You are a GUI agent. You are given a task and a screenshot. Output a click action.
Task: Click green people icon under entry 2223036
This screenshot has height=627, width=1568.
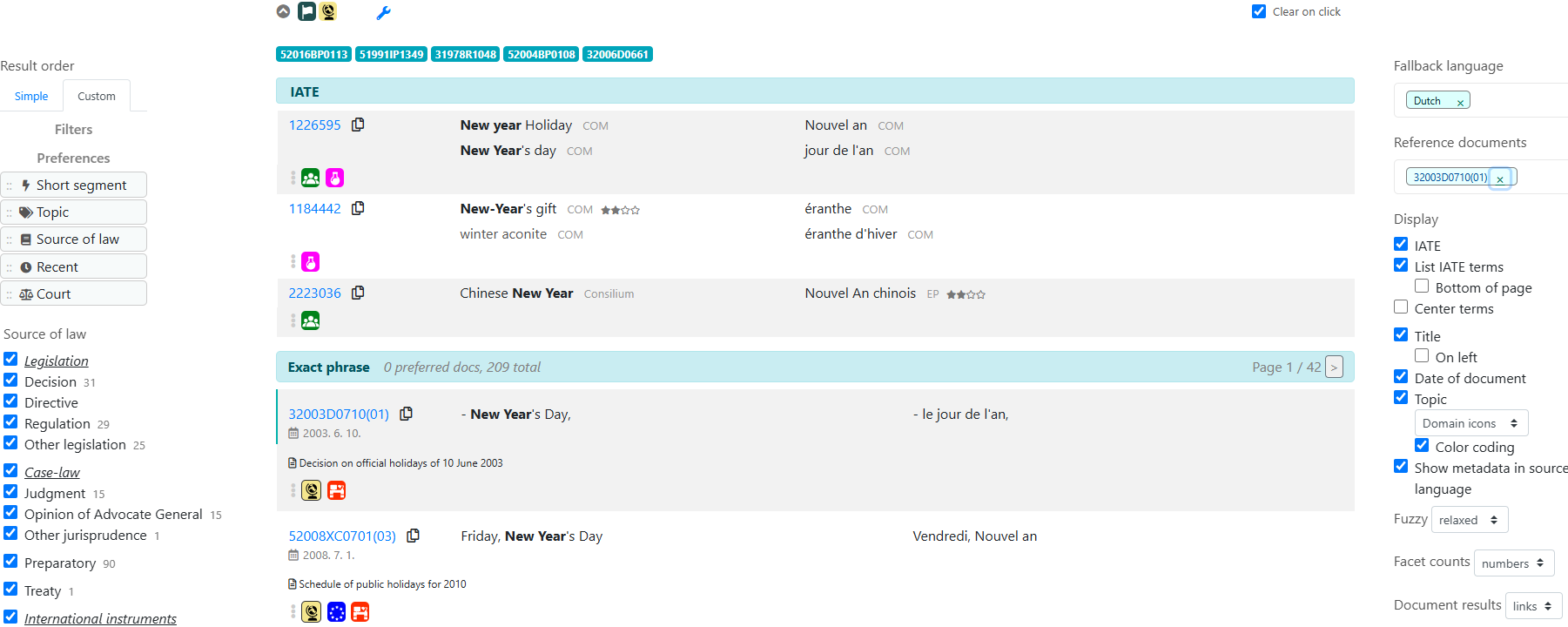point(311,320)
